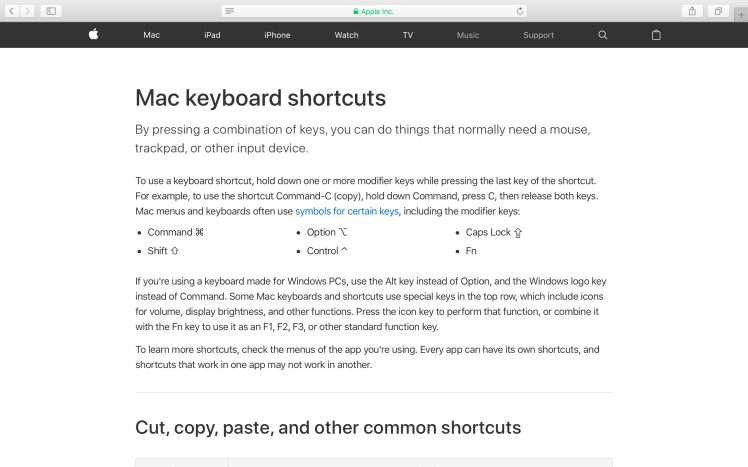Open the Share menu icon
This screenshot has height=467, width=748.
(x=692, y=10)
